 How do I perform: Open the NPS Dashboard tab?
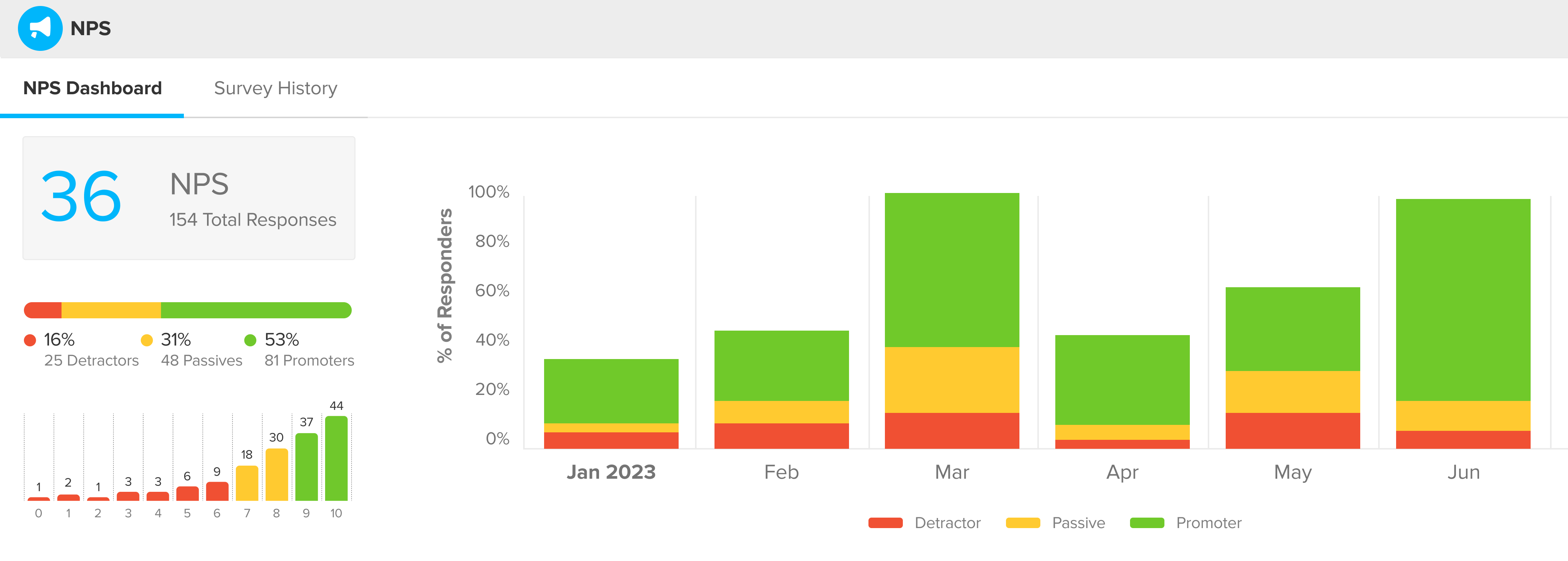93,88
